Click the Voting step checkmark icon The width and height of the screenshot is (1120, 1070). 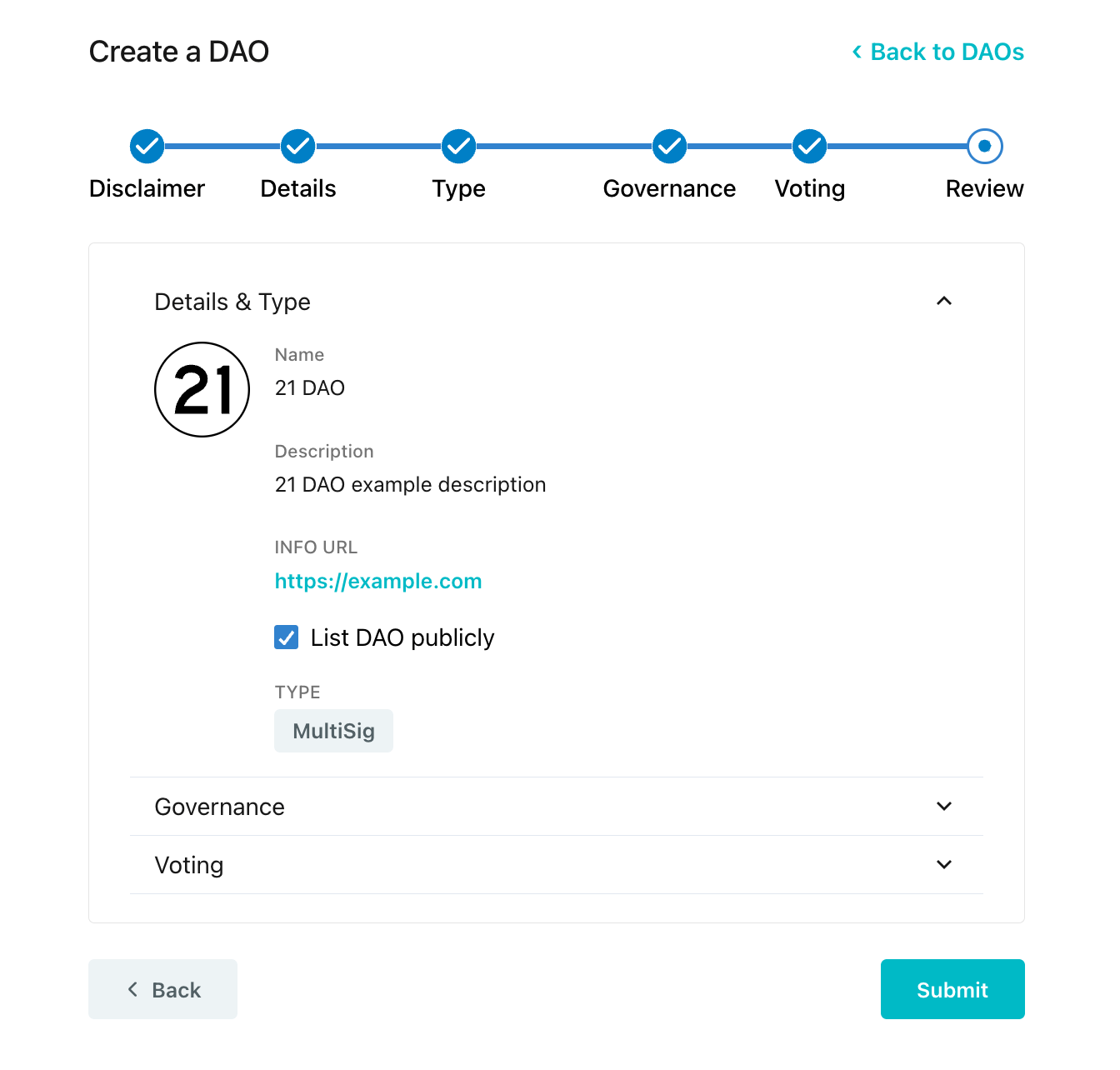click(x=809, y=147)
